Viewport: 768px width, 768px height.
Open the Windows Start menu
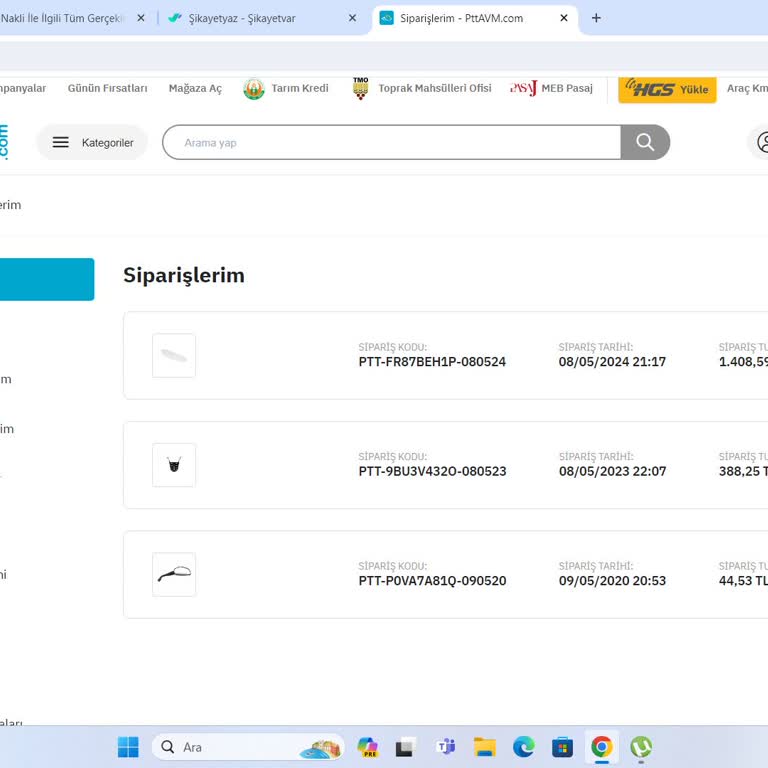click(x=128, y=747)
